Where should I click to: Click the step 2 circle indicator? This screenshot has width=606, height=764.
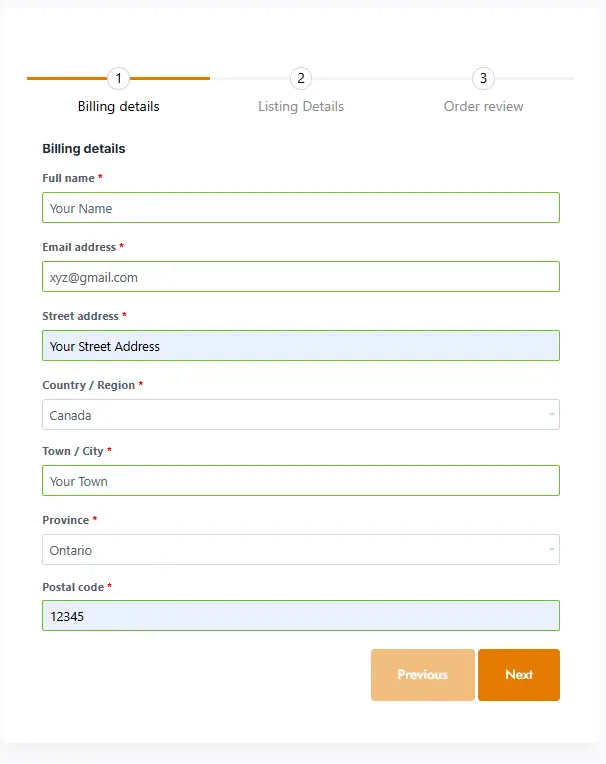301,78
